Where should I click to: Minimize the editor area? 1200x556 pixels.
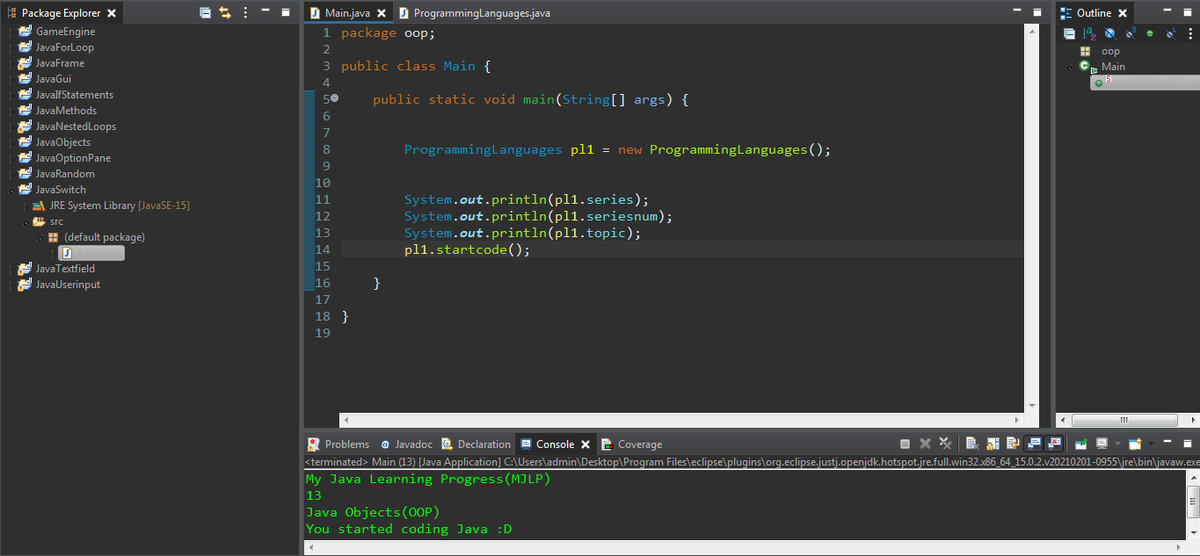1016,12
